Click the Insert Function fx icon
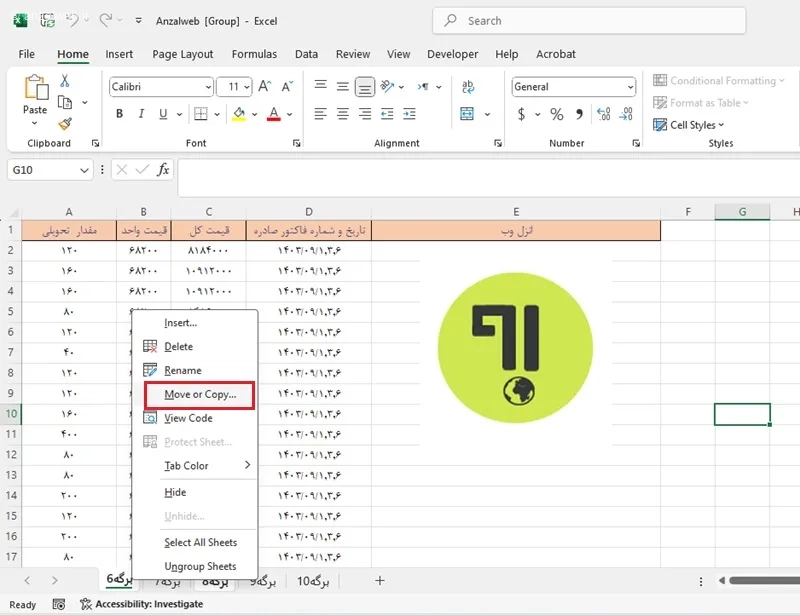Image resolution: width=800 pixels, height=615 pixels. point(163,169)
